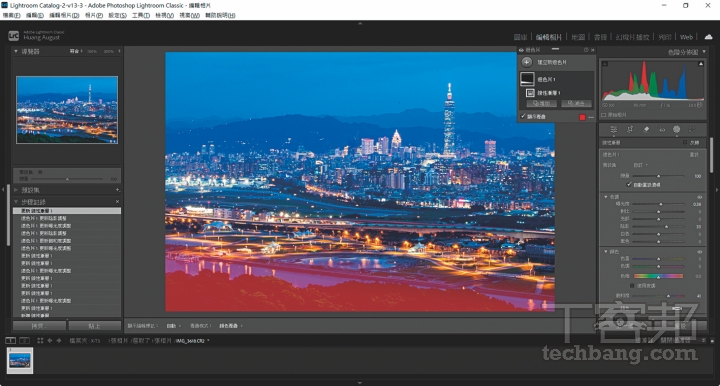The width and height of the screenshot is (720, 386).
Task: Hide left panel group arrow
Action: coord(3,189)
